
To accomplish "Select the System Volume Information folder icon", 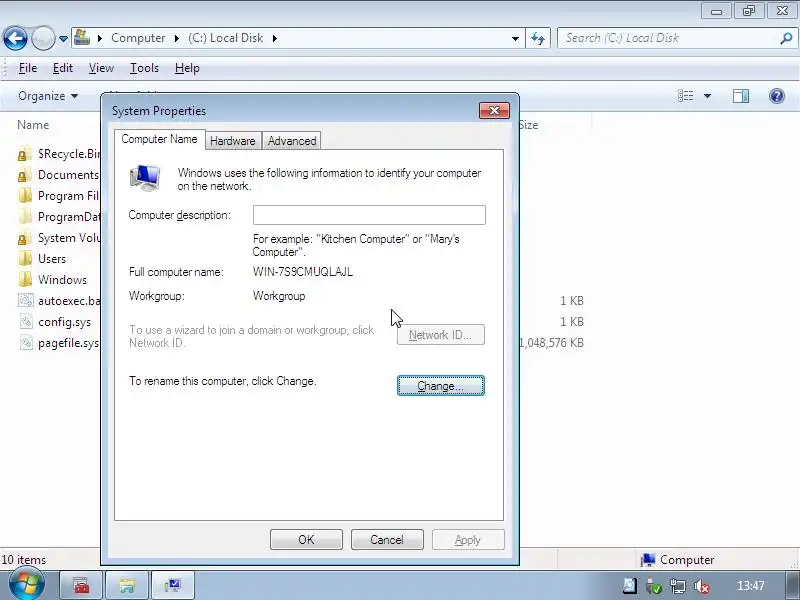I will [24, 238].
